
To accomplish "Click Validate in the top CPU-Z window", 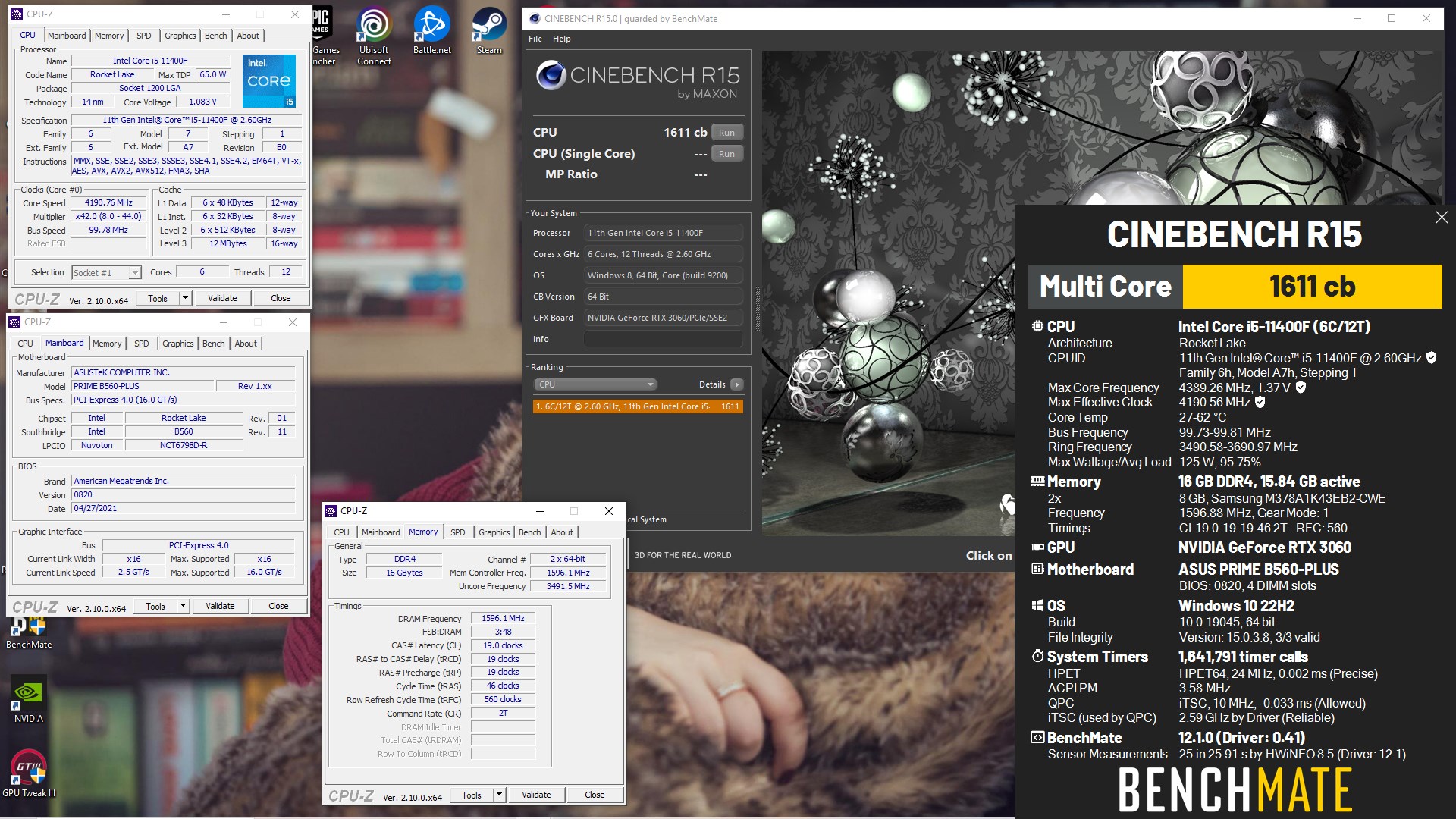I will point(222,298).
